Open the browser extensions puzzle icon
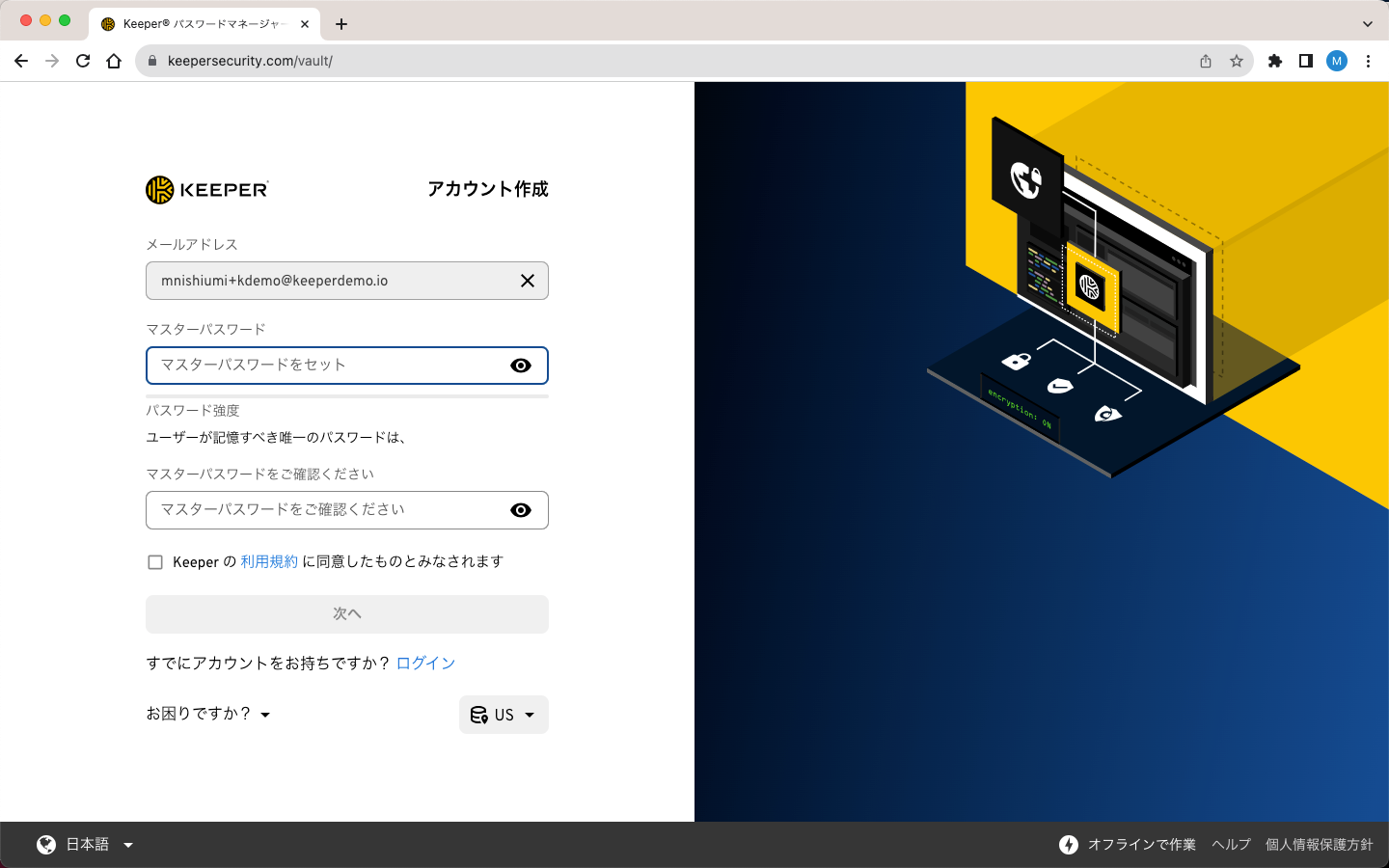The height and width of the screenshot is (868, 1389). tap(1275, 61)
